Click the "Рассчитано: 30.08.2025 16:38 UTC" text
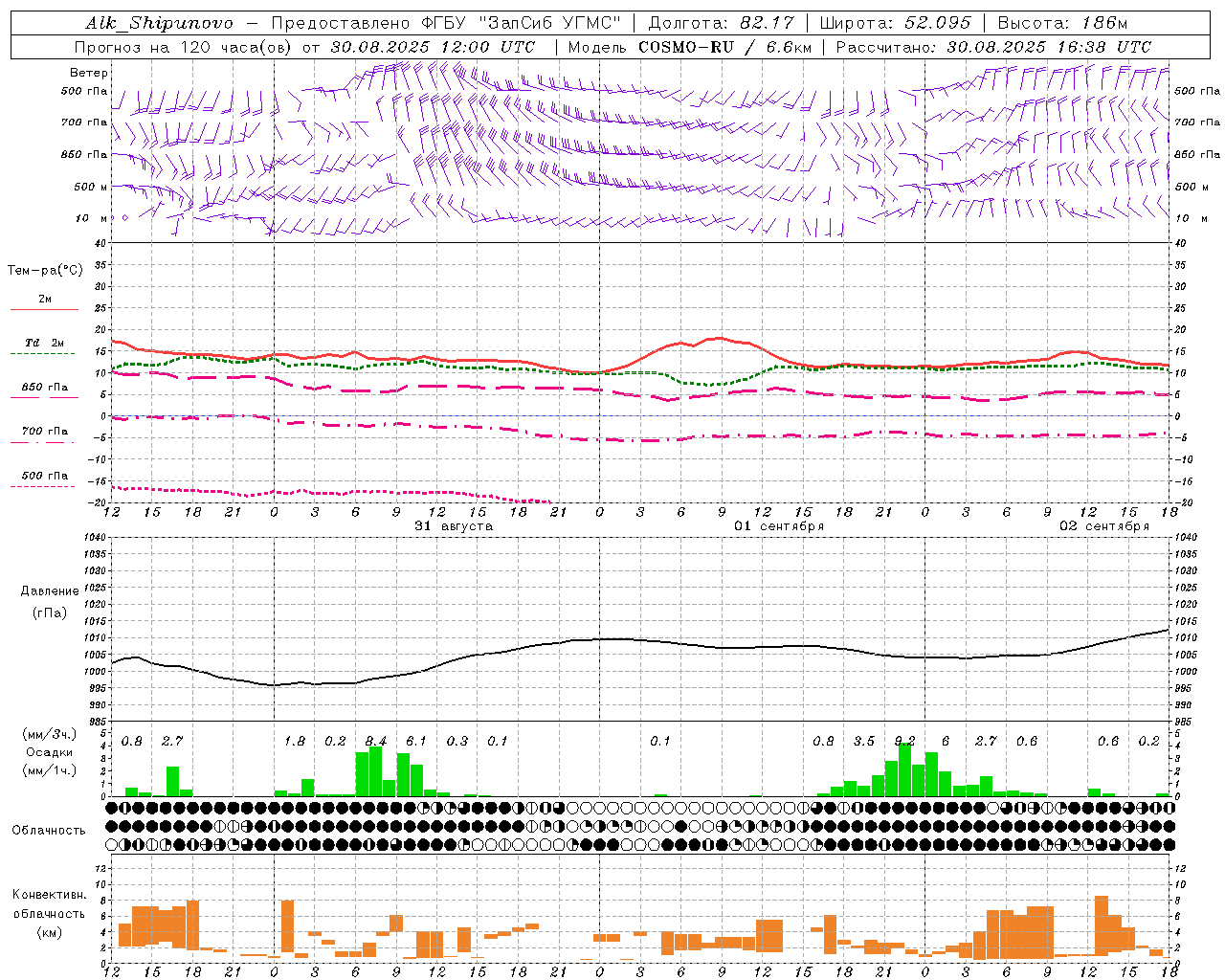This screenshot has width=1225, height=980. (993, 47)
